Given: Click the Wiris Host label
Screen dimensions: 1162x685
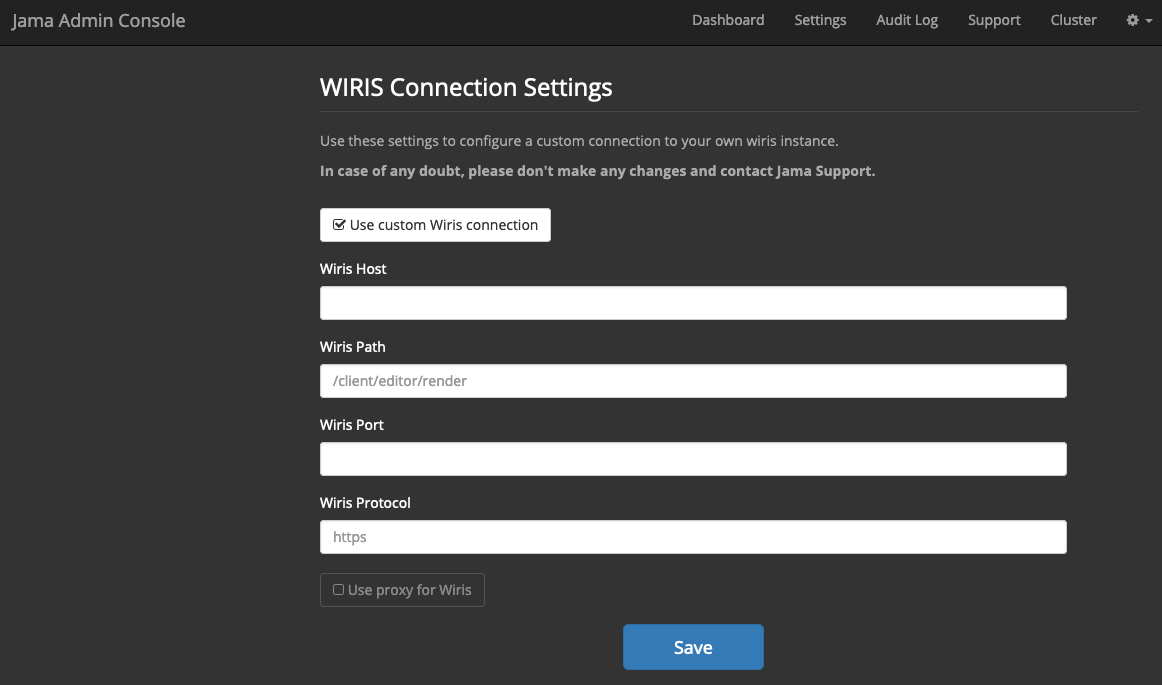Looking at the screenshot, I should click(x=353, y=269).
